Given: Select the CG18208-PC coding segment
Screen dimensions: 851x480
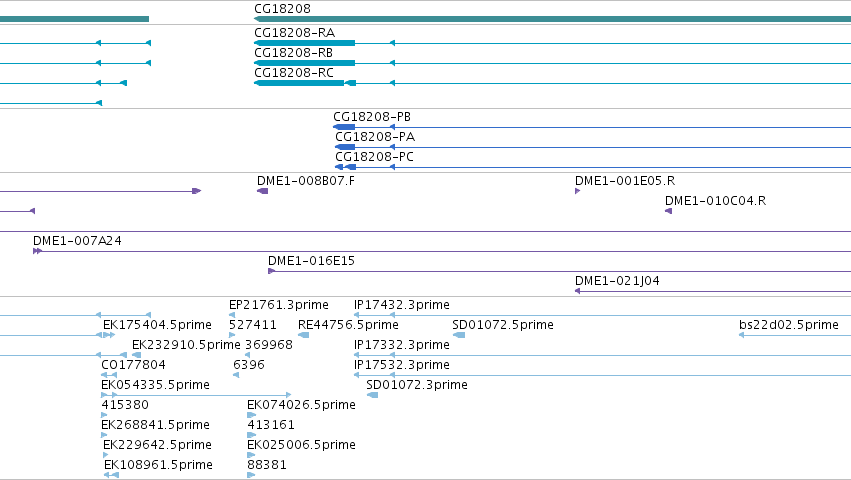Looking at the screenshot, I should coord(351,167).
